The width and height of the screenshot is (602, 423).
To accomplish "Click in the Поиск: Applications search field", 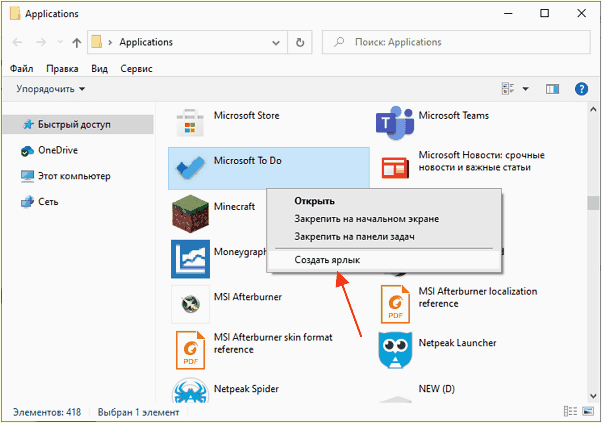I will point(456,42).
